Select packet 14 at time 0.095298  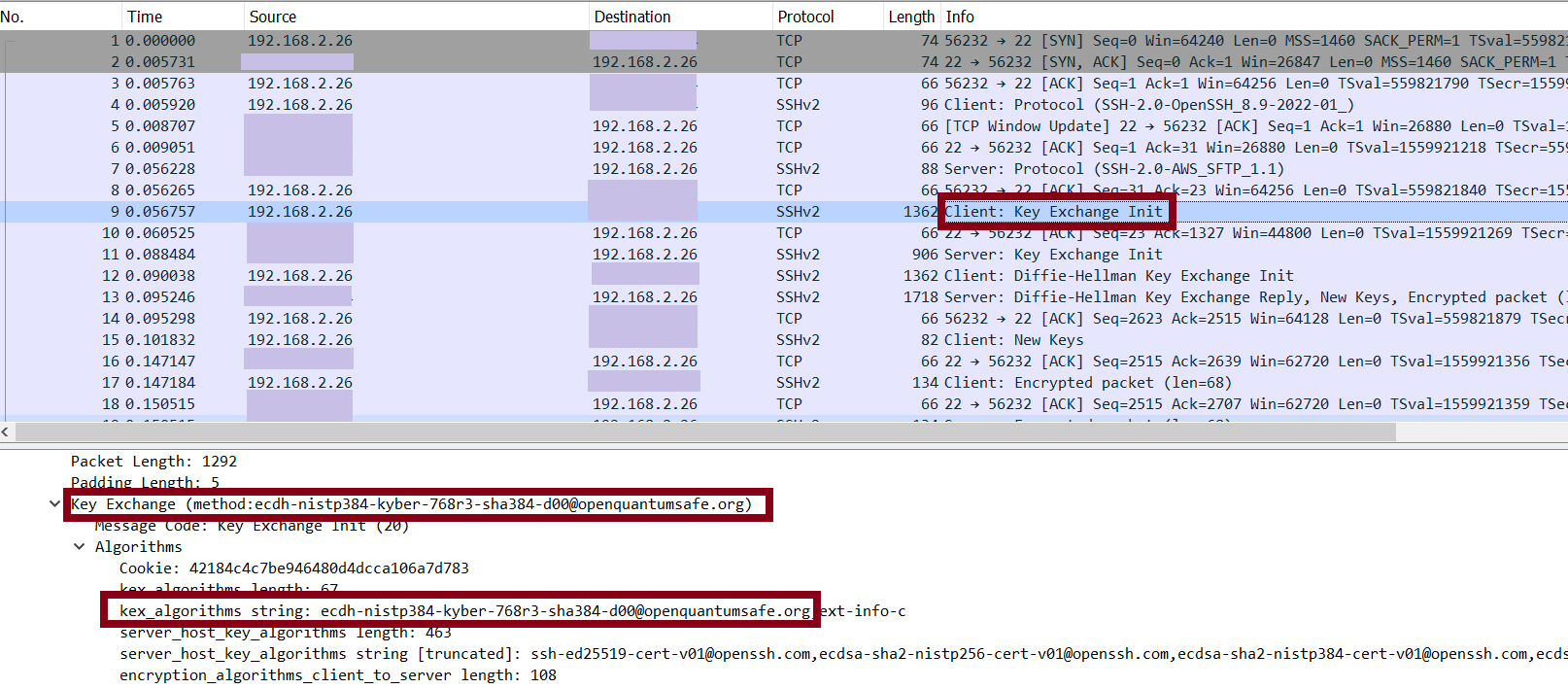[x=784, y=319]
